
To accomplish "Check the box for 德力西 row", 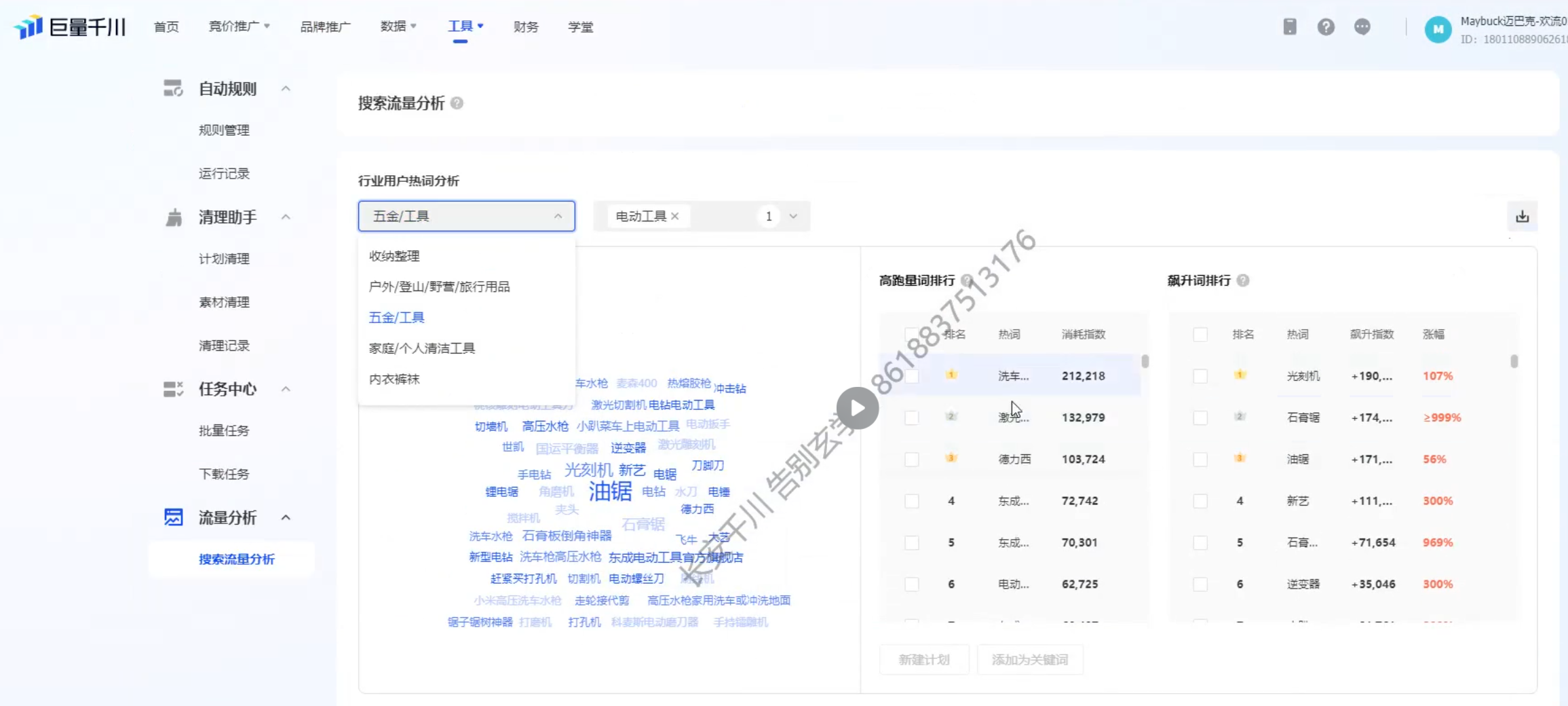I will coord(912,460).
